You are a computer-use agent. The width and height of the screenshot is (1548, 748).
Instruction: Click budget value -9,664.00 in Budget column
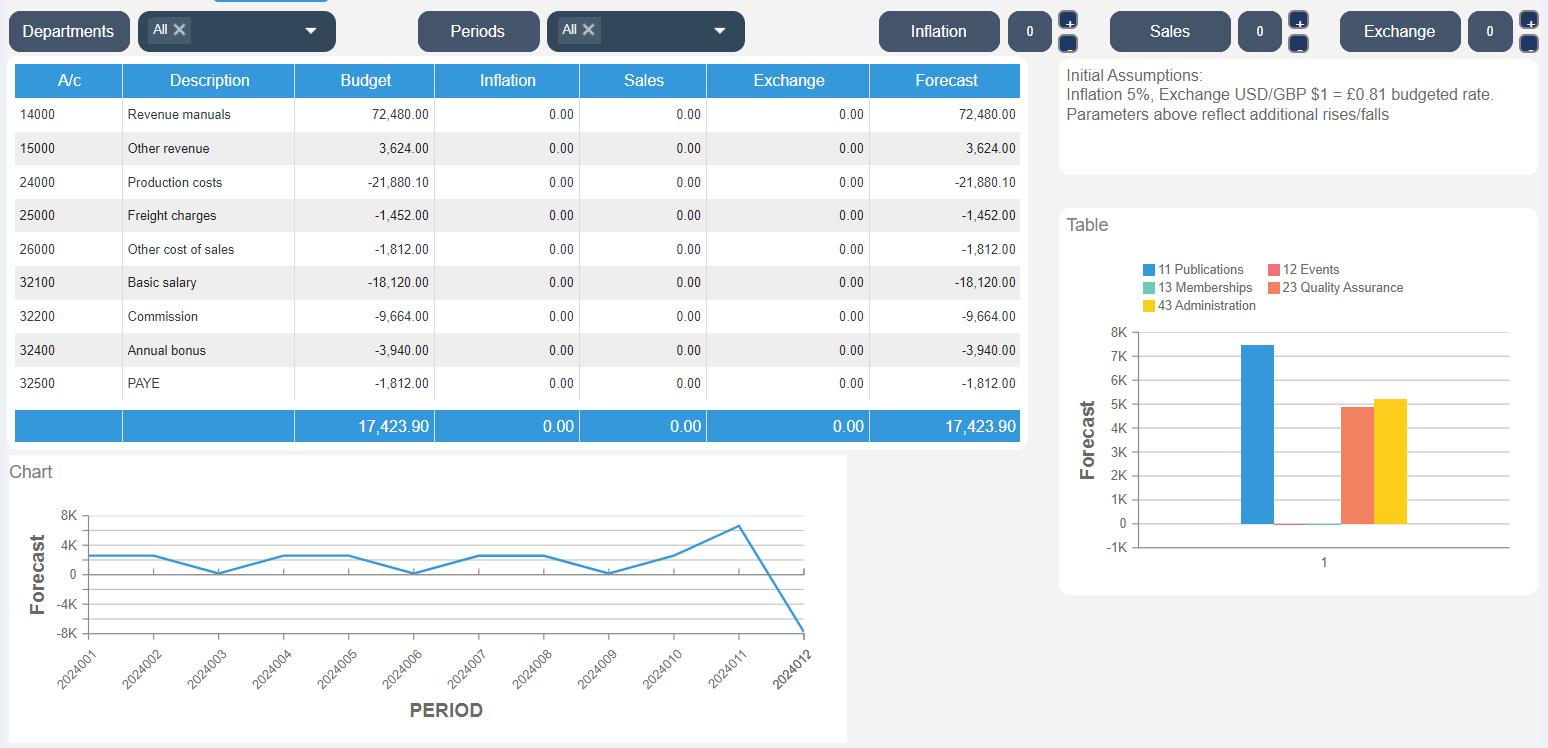[x=402, y=317]
